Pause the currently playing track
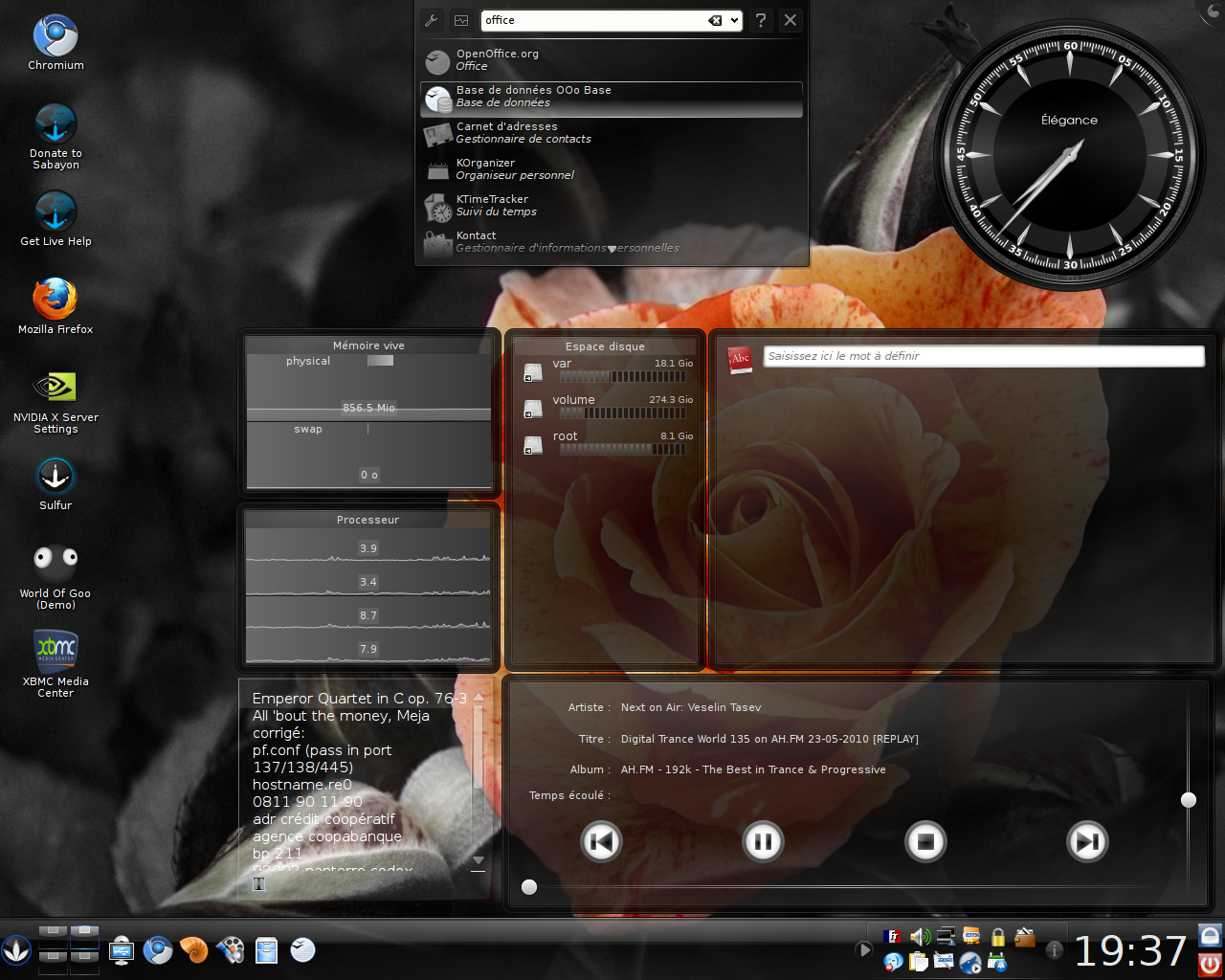 point(763,842)
